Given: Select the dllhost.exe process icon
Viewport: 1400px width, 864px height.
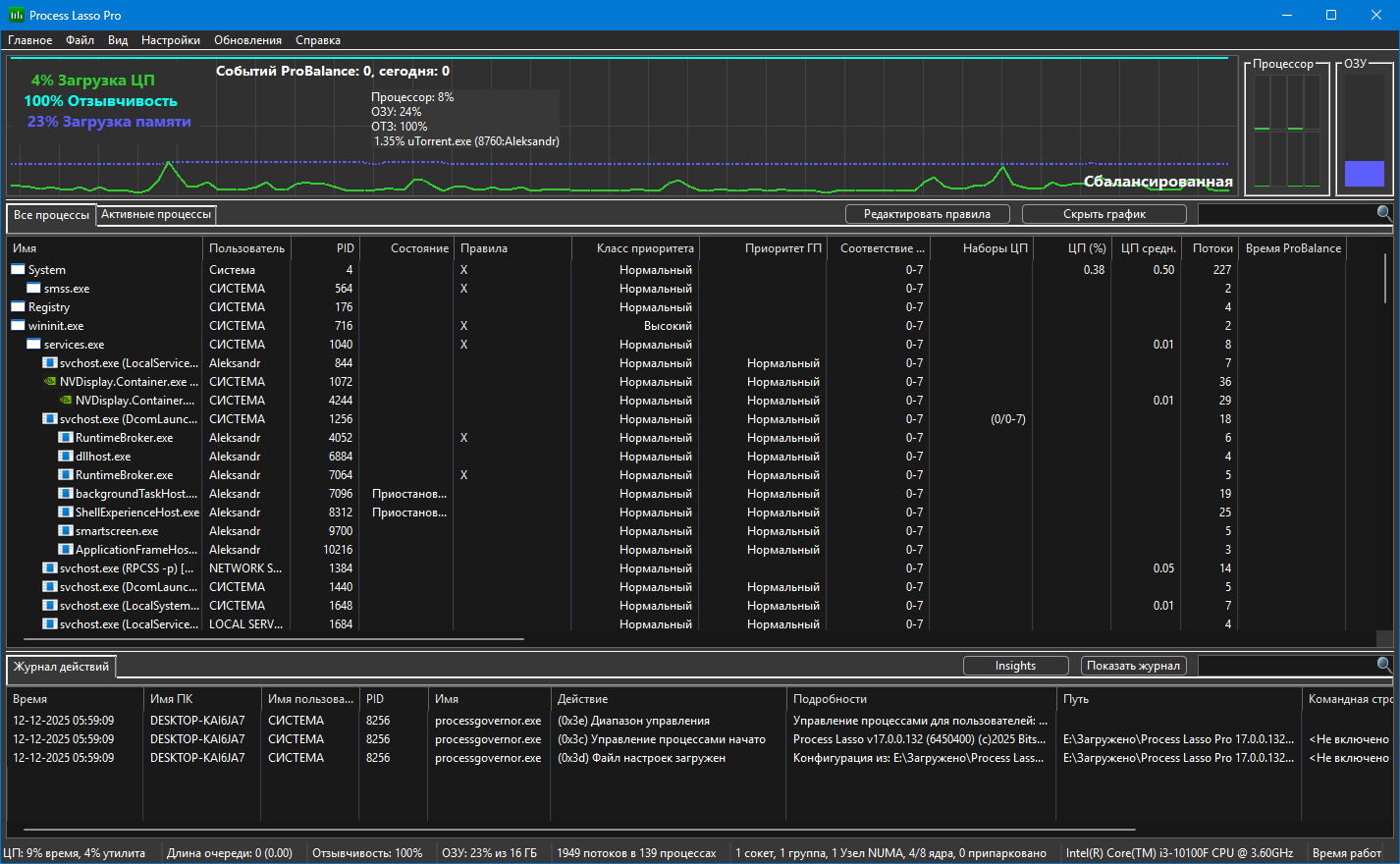Looking at the screenshot, I should [x=66, y=457].
